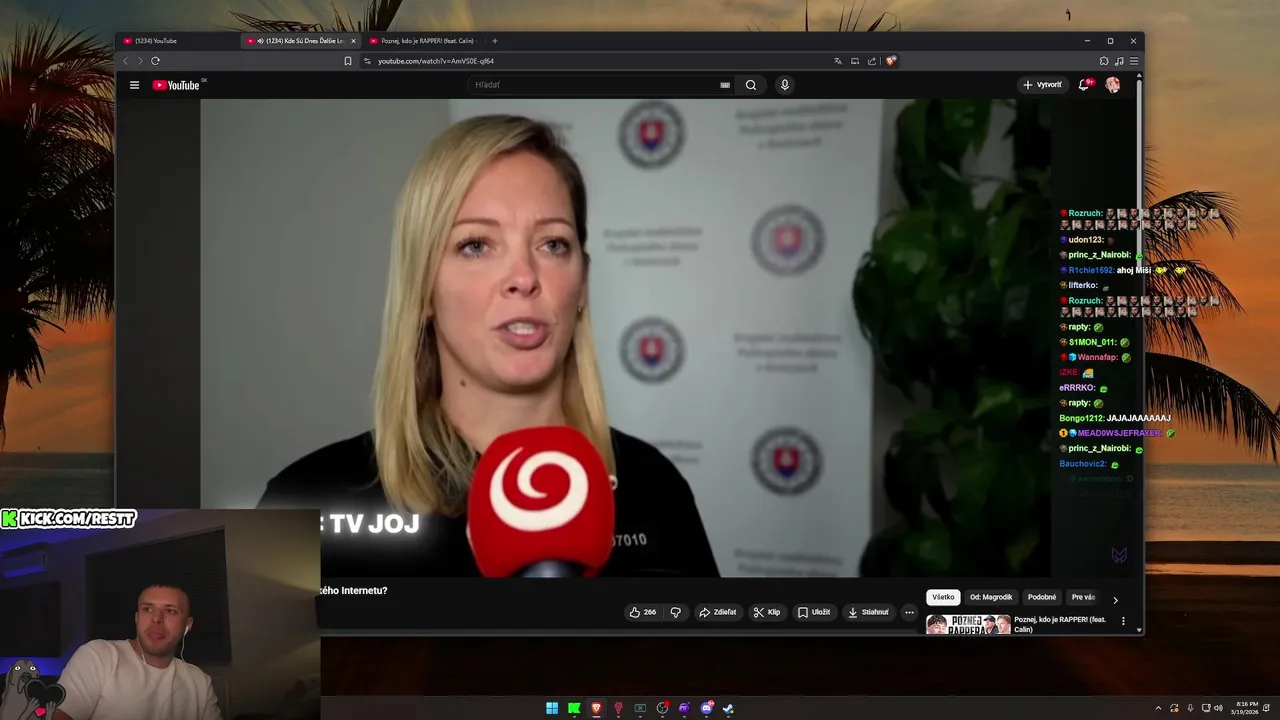This screenshot has height=720, width=1280.
Task: Go forward in browser
Action: (140, 61)
